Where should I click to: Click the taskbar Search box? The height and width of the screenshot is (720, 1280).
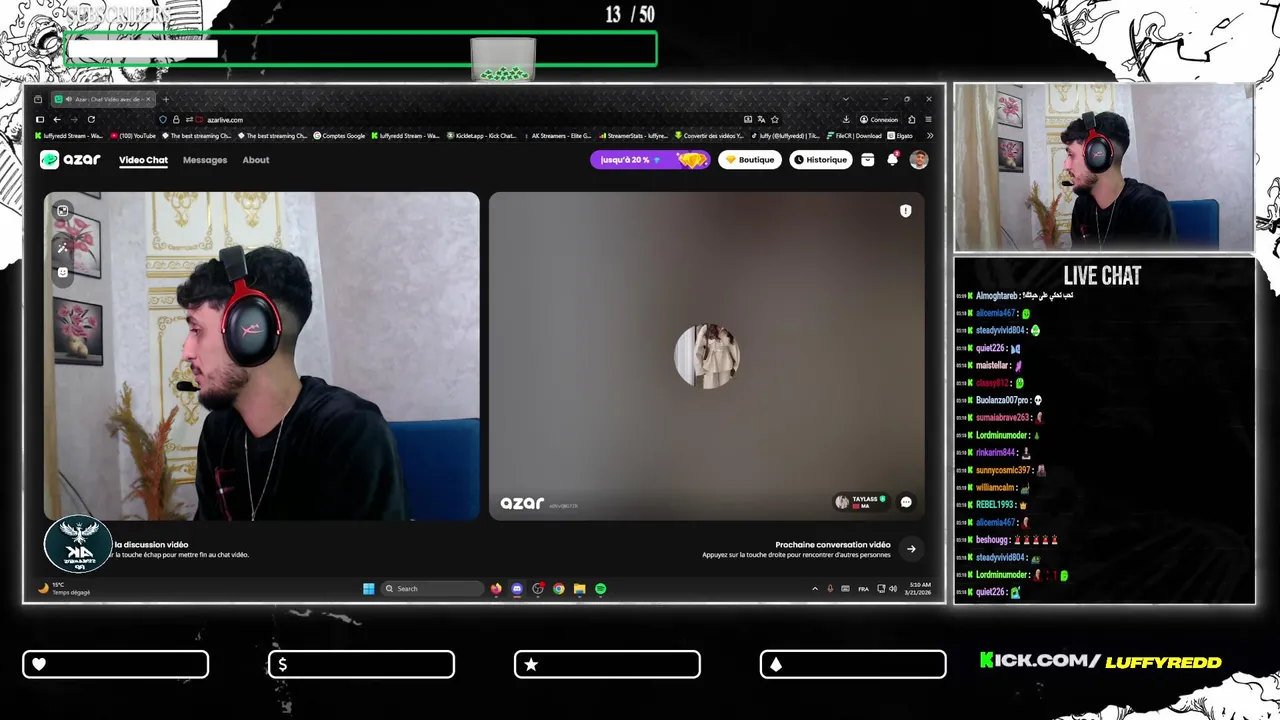pos(433,589)
